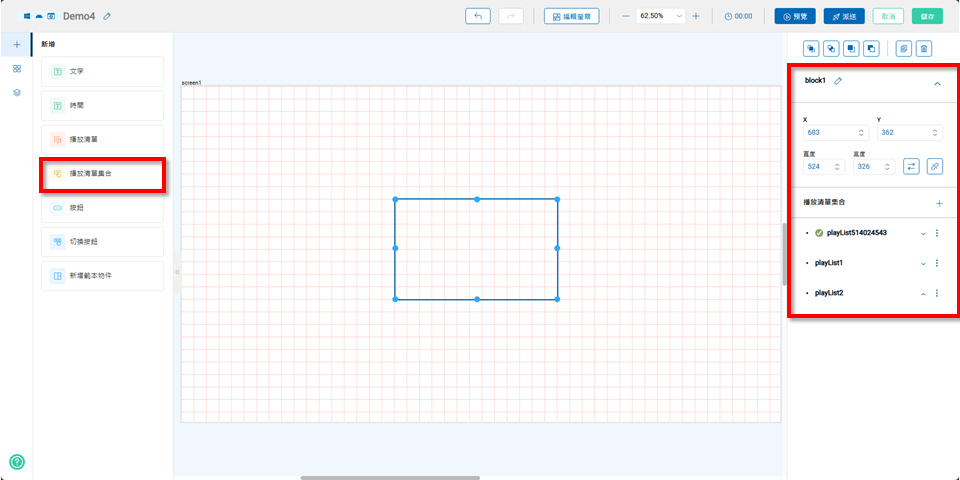
Task: Open more options for playList514024543
Action: [x=937, y=233]
